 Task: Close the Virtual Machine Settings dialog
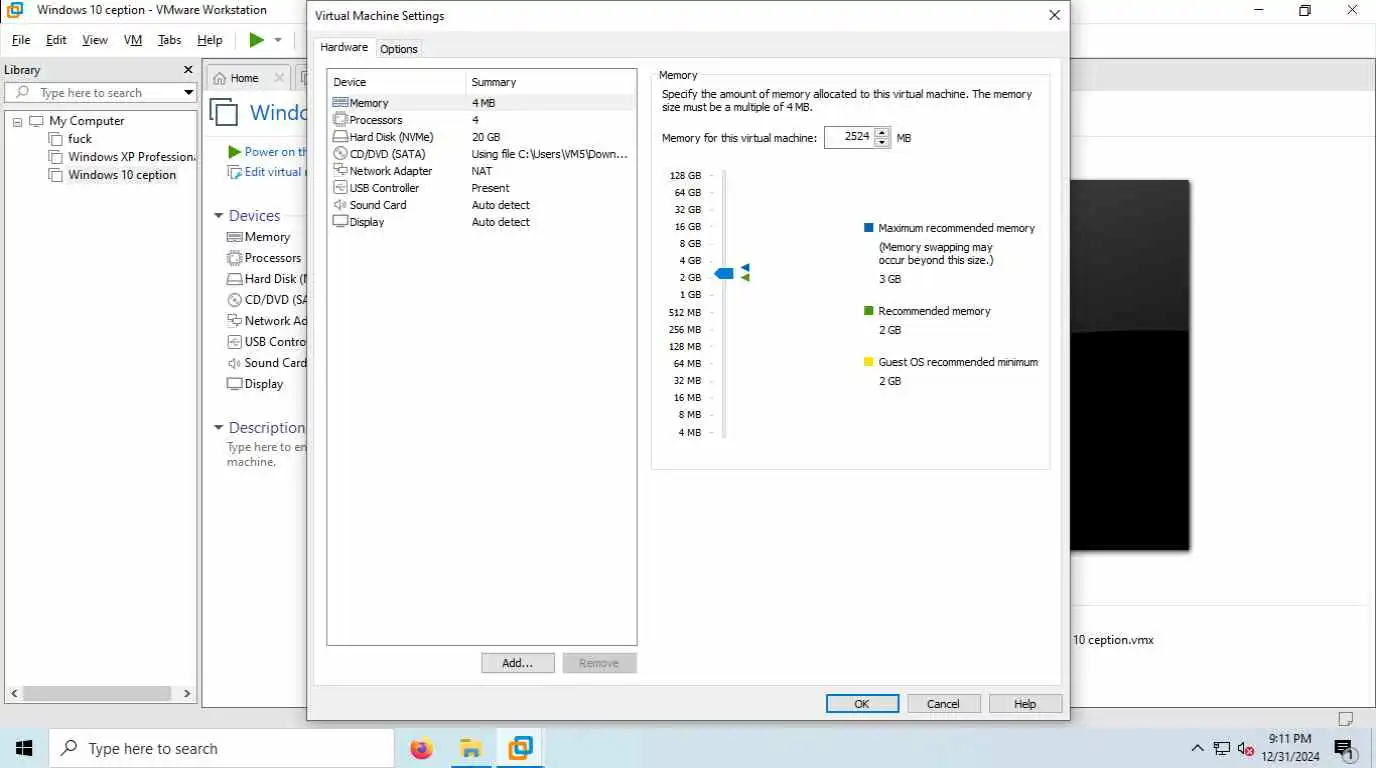tap(1054, 15)
